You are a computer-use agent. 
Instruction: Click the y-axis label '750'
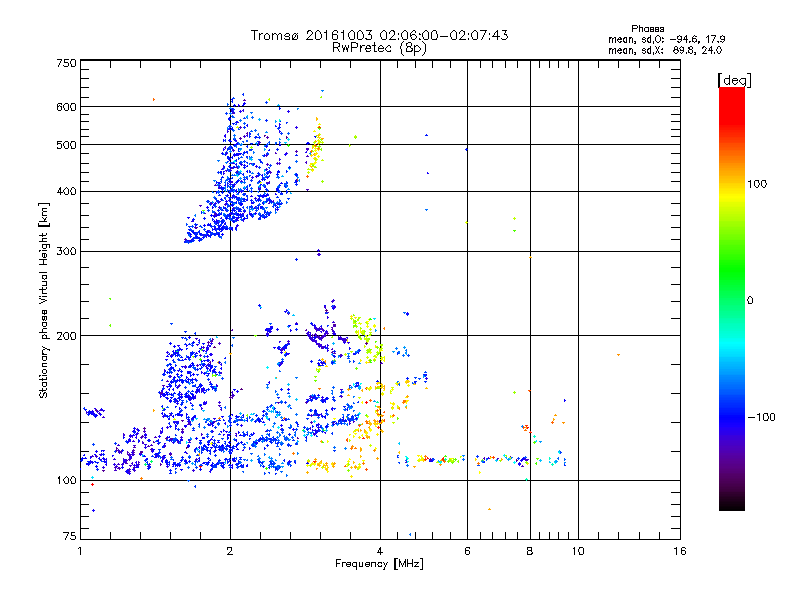point(66,63)
